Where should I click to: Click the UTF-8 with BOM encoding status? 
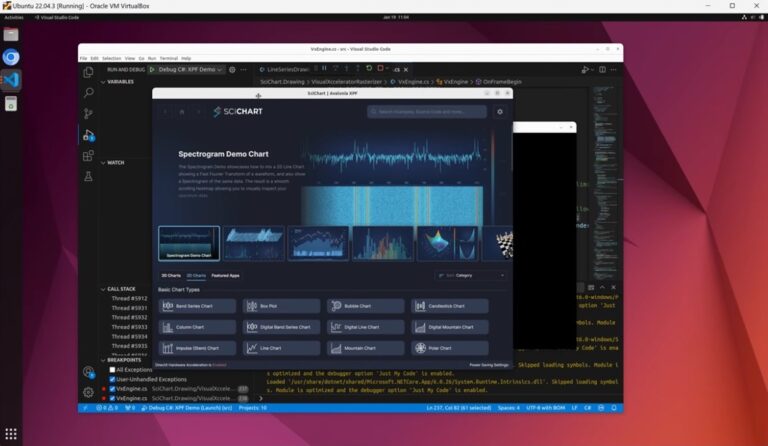546,408
